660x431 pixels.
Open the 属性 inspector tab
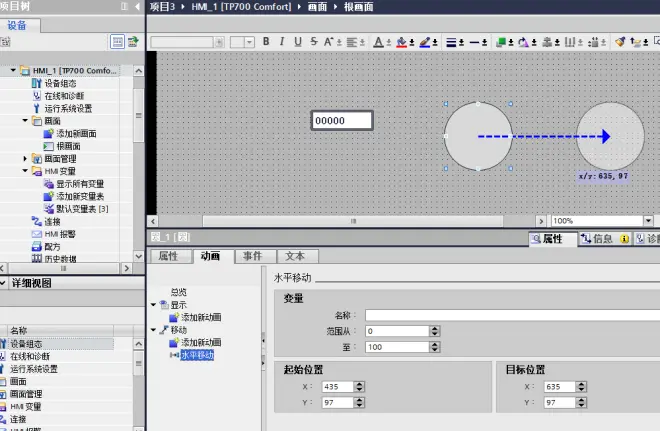coord(552,239)
